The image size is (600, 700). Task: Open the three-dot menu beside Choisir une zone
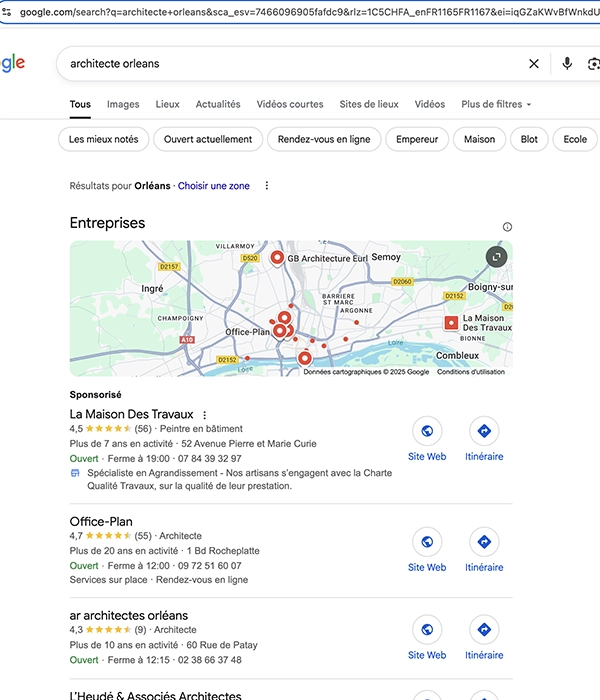click(x=266, y=186)
